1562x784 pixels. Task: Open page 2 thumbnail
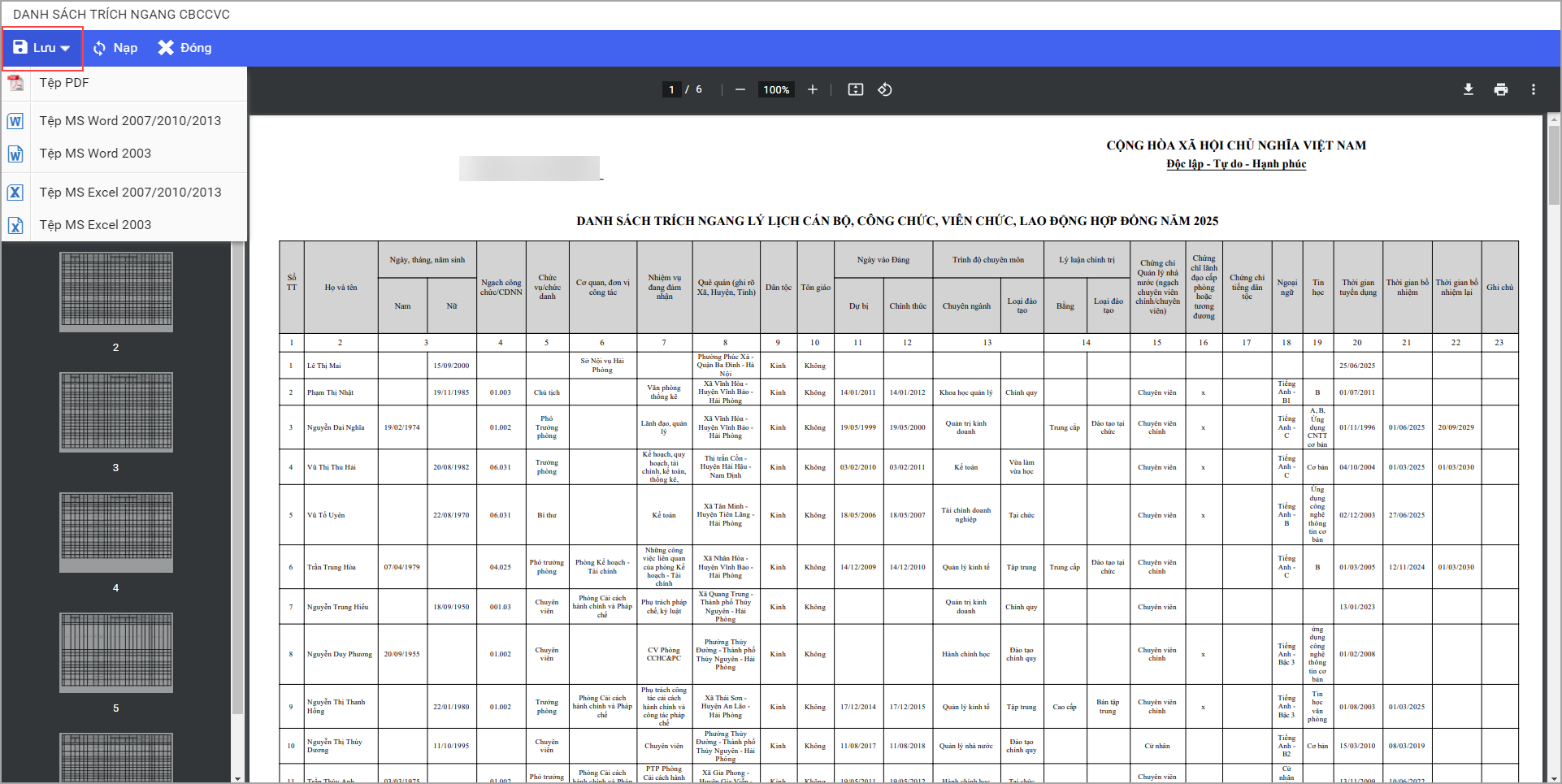[x=116, y=292]
